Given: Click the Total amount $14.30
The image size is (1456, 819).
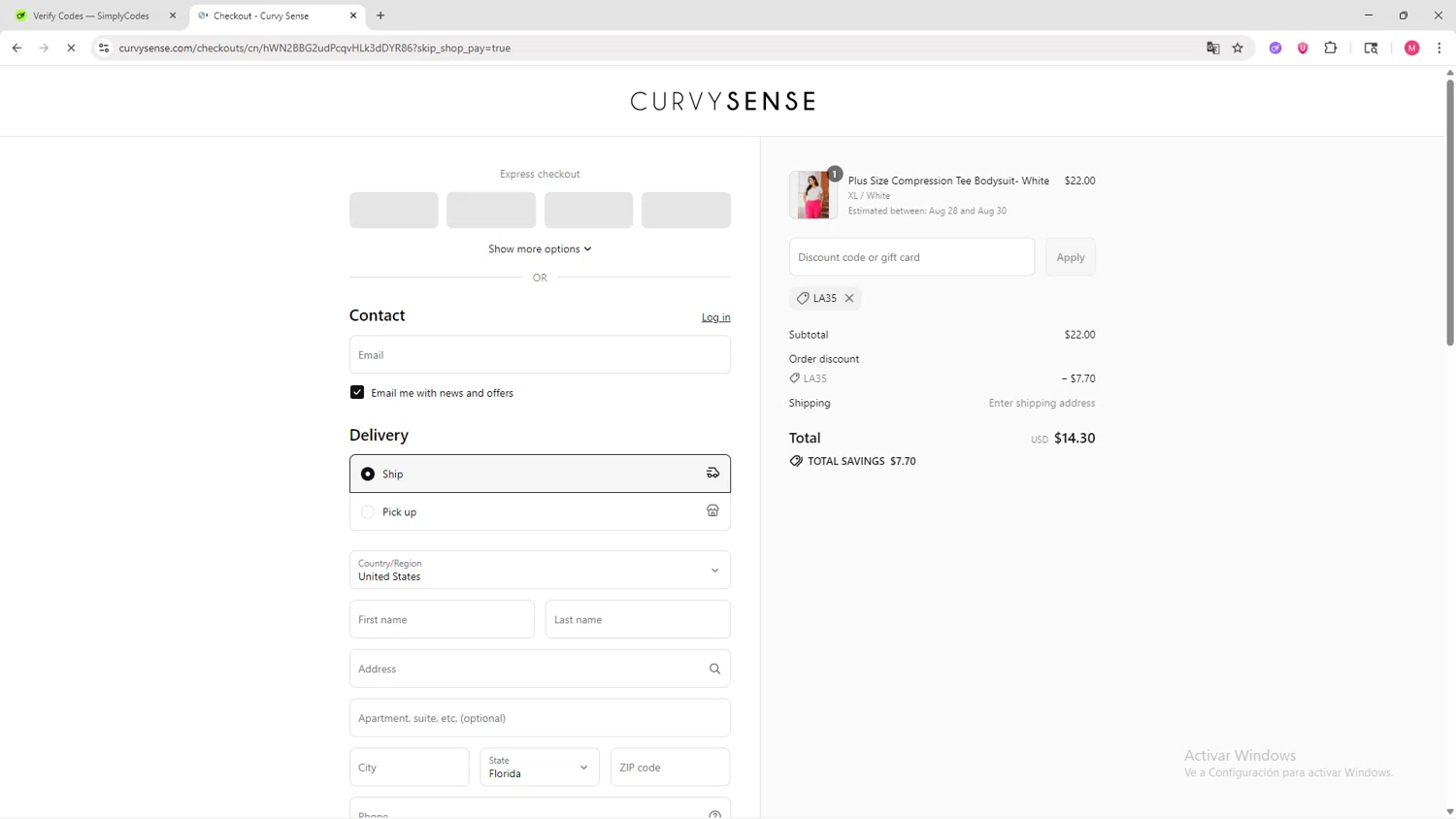Looking at the screenshot, I should click(1075, 438).
